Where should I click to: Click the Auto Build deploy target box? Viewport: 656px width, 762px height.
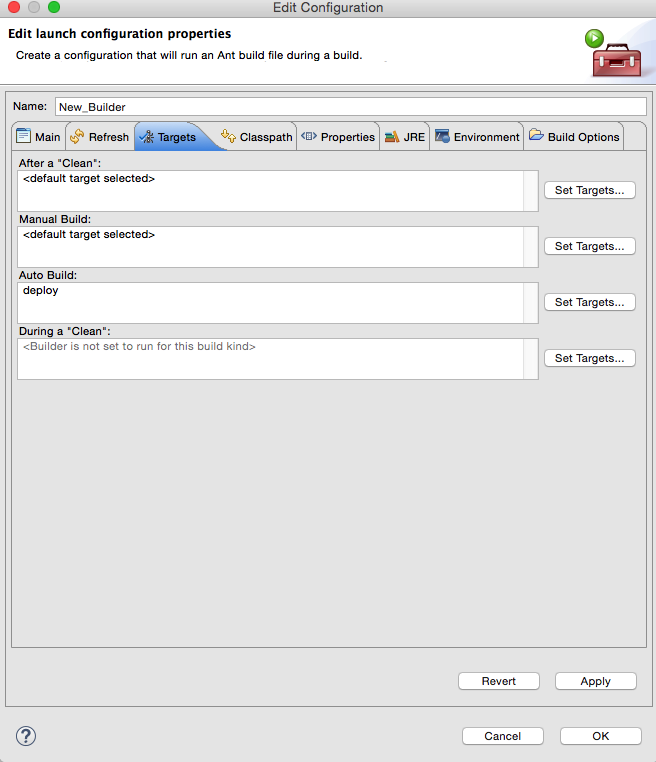(x=277, y=303)
